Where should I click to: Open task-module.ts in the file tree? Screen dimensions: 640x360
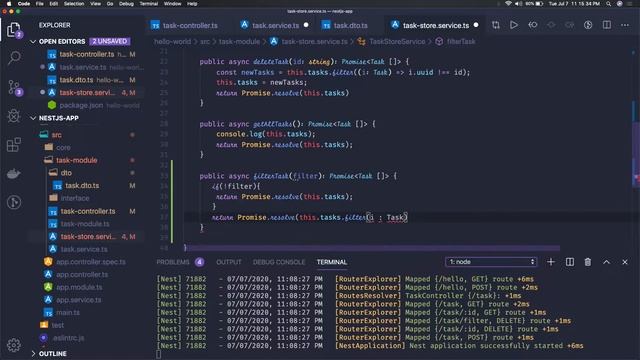pos(85,224)
